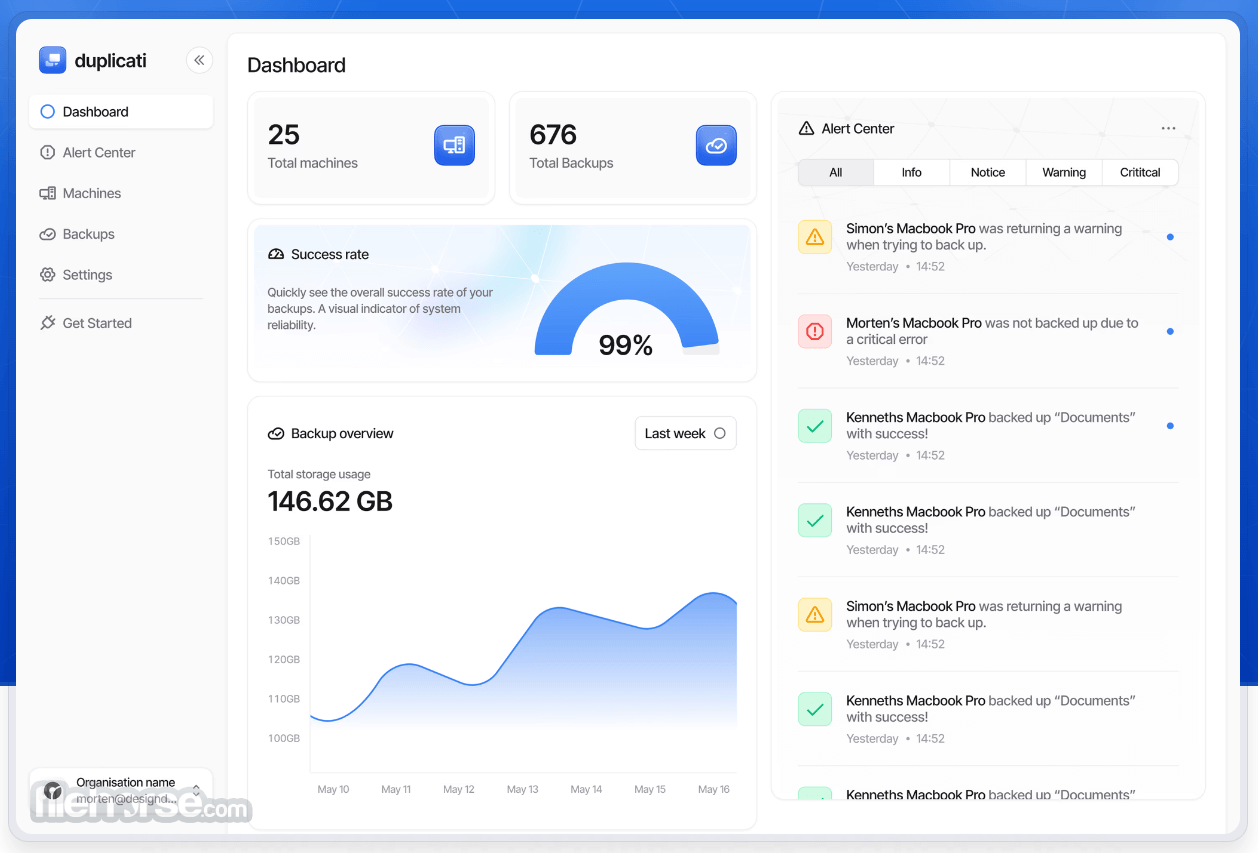The width and height of the screenshot is (1258, 853).
Task: Open Alert Center in the sidebar
Action: 121,153
